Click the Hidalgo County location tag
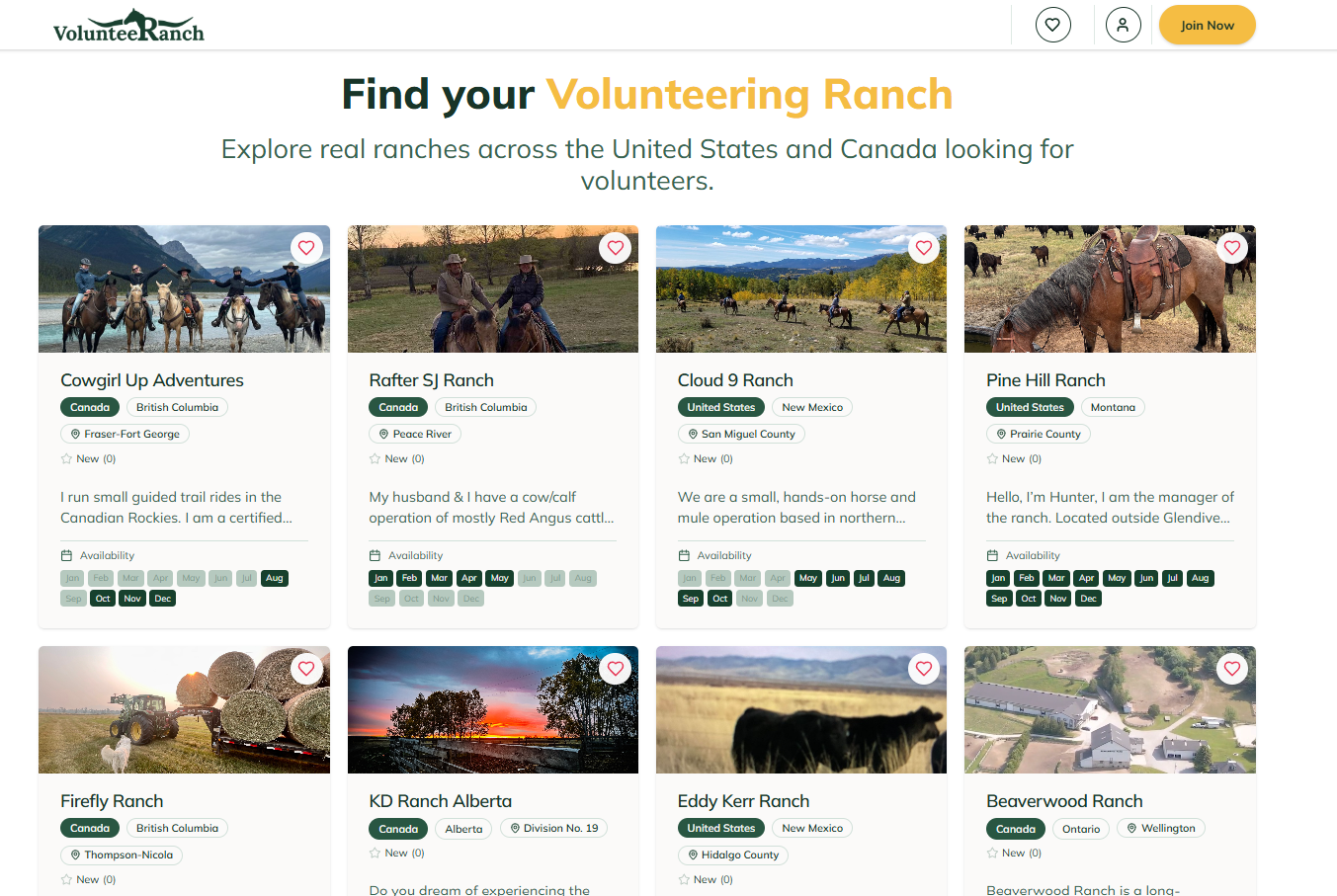This screenshot has width=1337, height=896. pos(732,855)
